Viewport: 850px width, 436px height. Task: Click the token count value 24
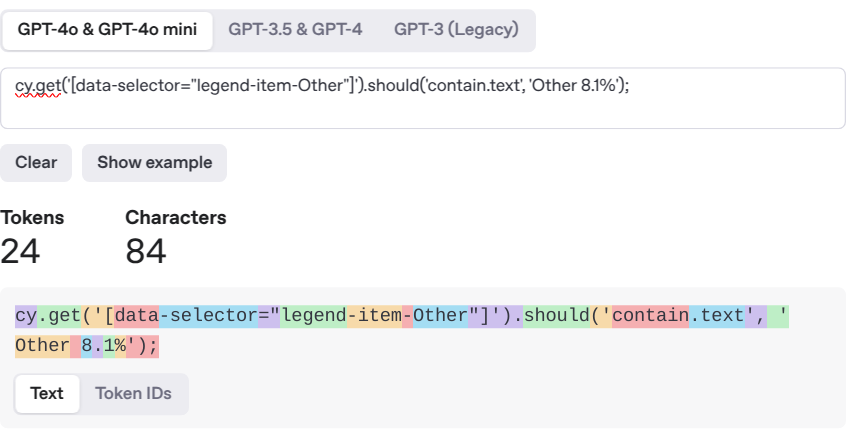coord(21,251)
